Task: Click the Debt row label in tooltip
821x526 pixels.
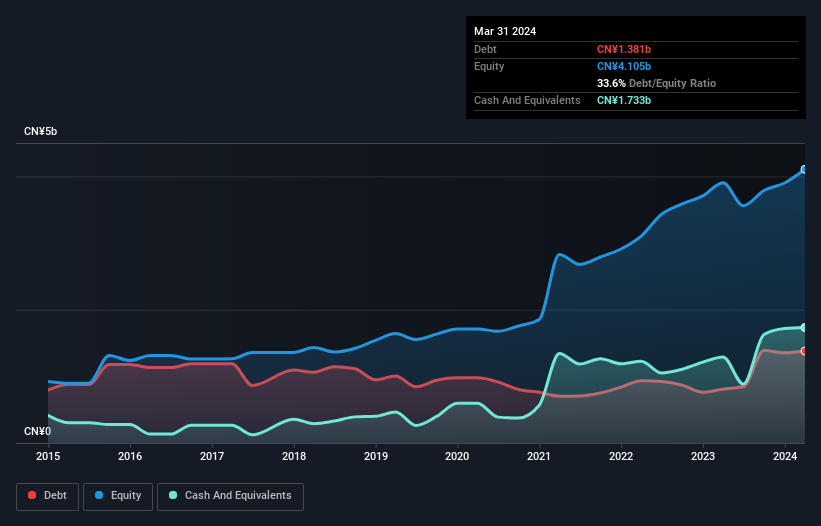Action: (x=485, y=49)
